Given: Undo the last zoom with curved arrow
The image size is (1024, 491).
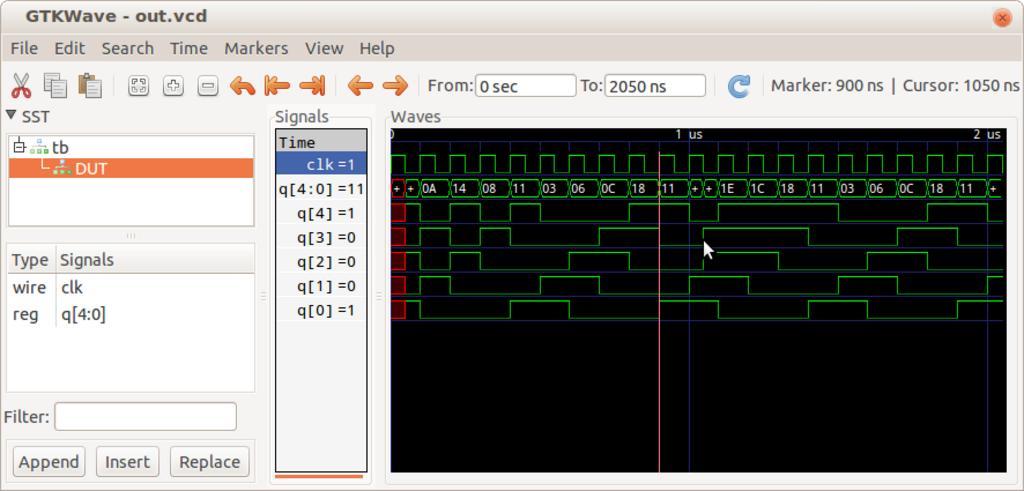Looking at the screenshot, I should 242,86.
